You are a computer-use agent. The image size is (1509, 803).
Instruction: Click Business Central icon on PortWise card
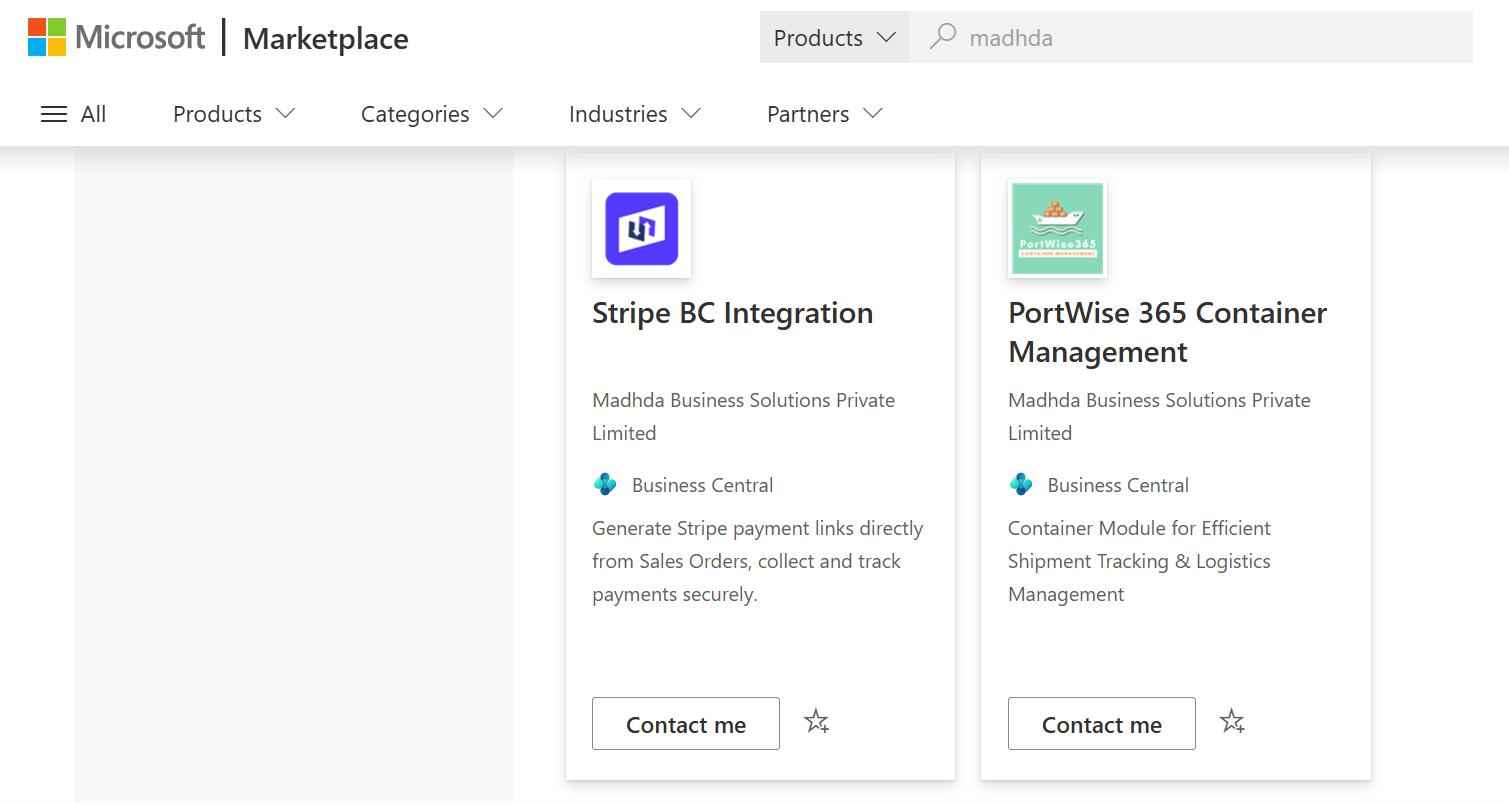coord(1021,485)
